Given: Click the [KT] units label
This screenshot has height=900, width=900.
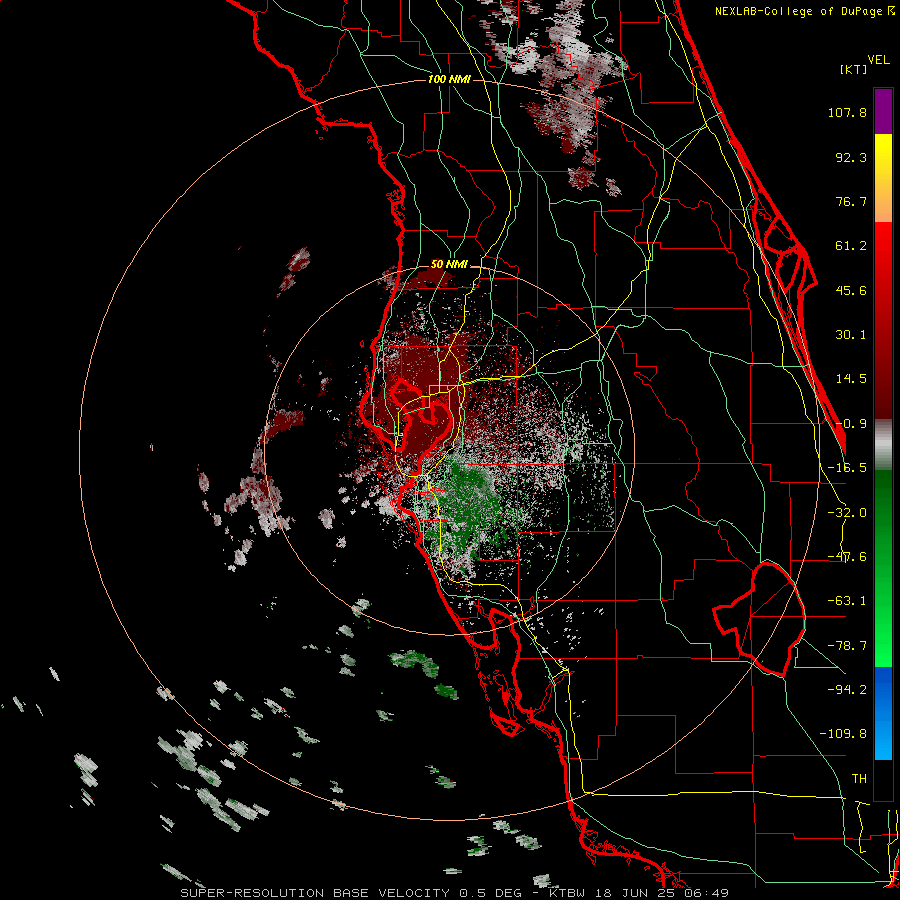Looking at the screenshot, I should point(854,69).
